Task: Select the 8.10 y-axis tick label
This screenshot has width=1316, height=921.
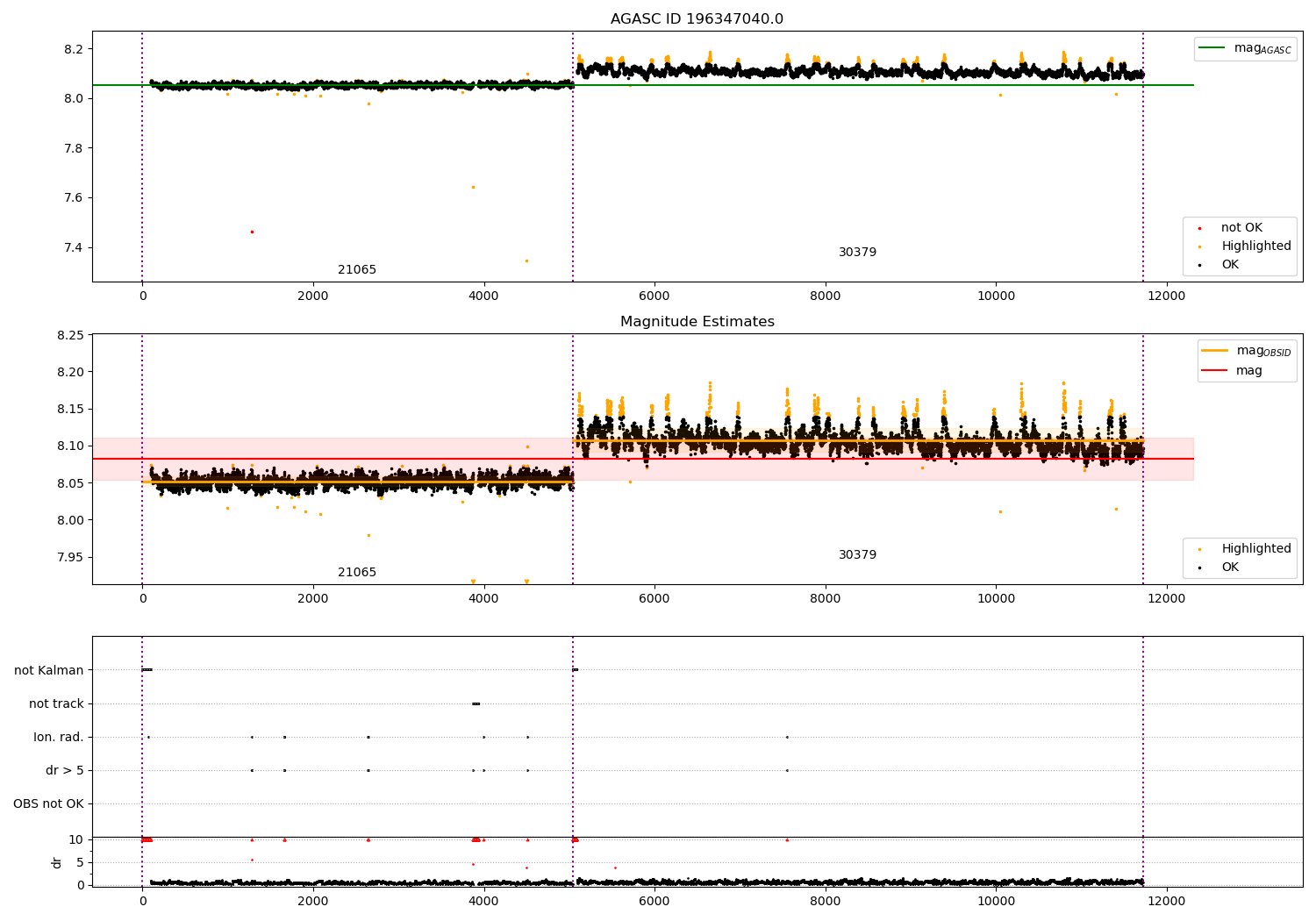Action: click(x=69, y=446)
